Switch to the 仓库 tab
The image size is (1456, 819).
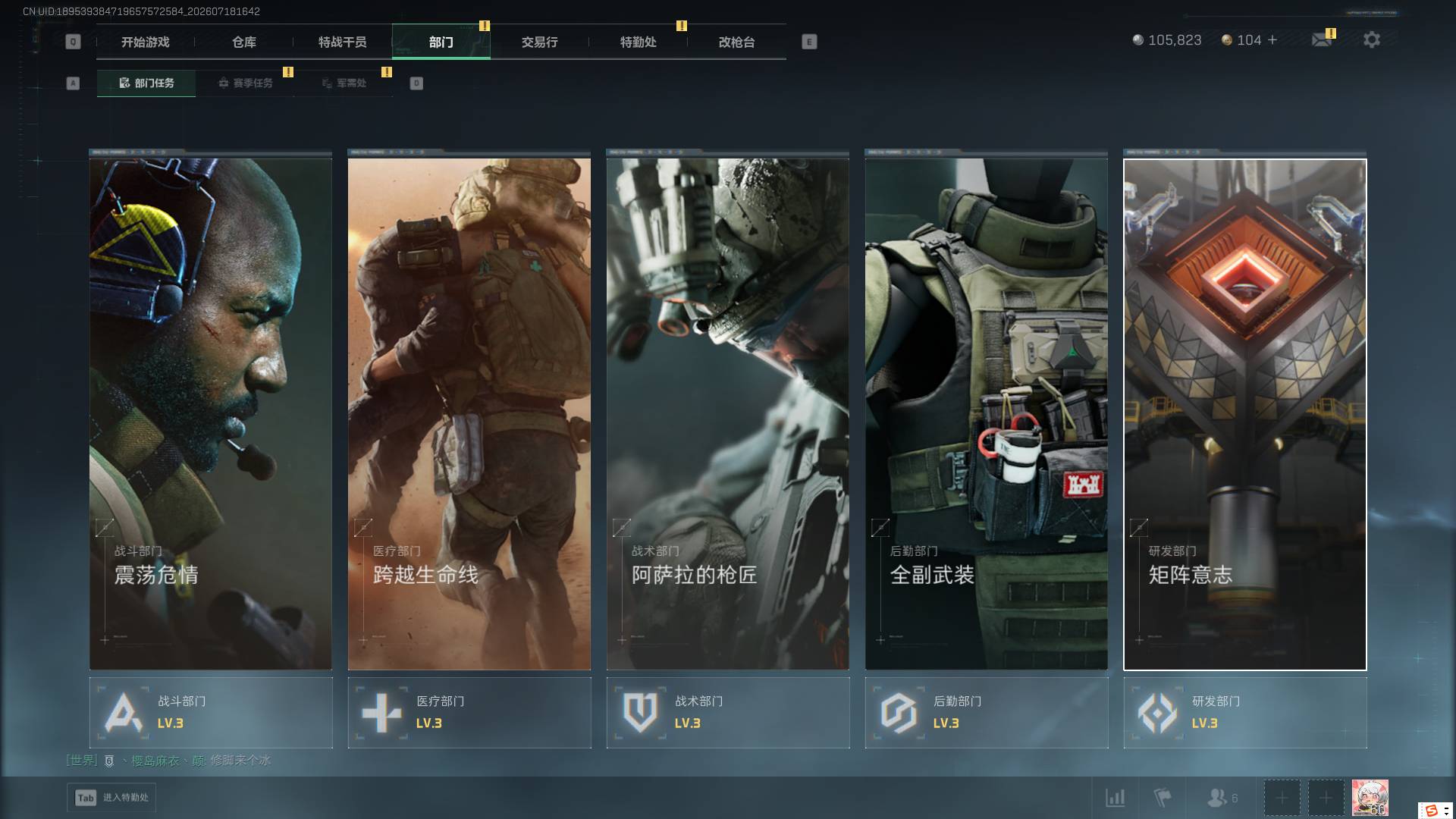click(x=244, y=42)
